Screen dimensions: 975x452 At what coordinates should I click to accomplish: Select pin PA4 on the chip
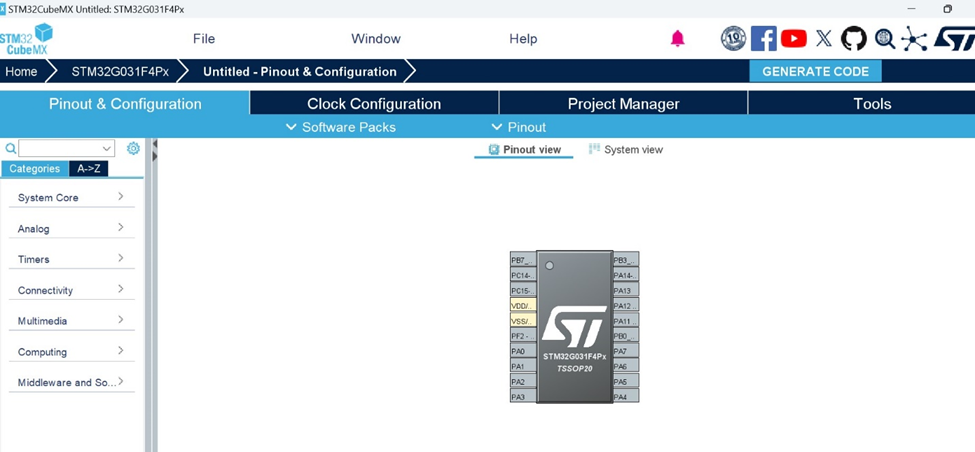pyautogui.click(x=626, y=396)
